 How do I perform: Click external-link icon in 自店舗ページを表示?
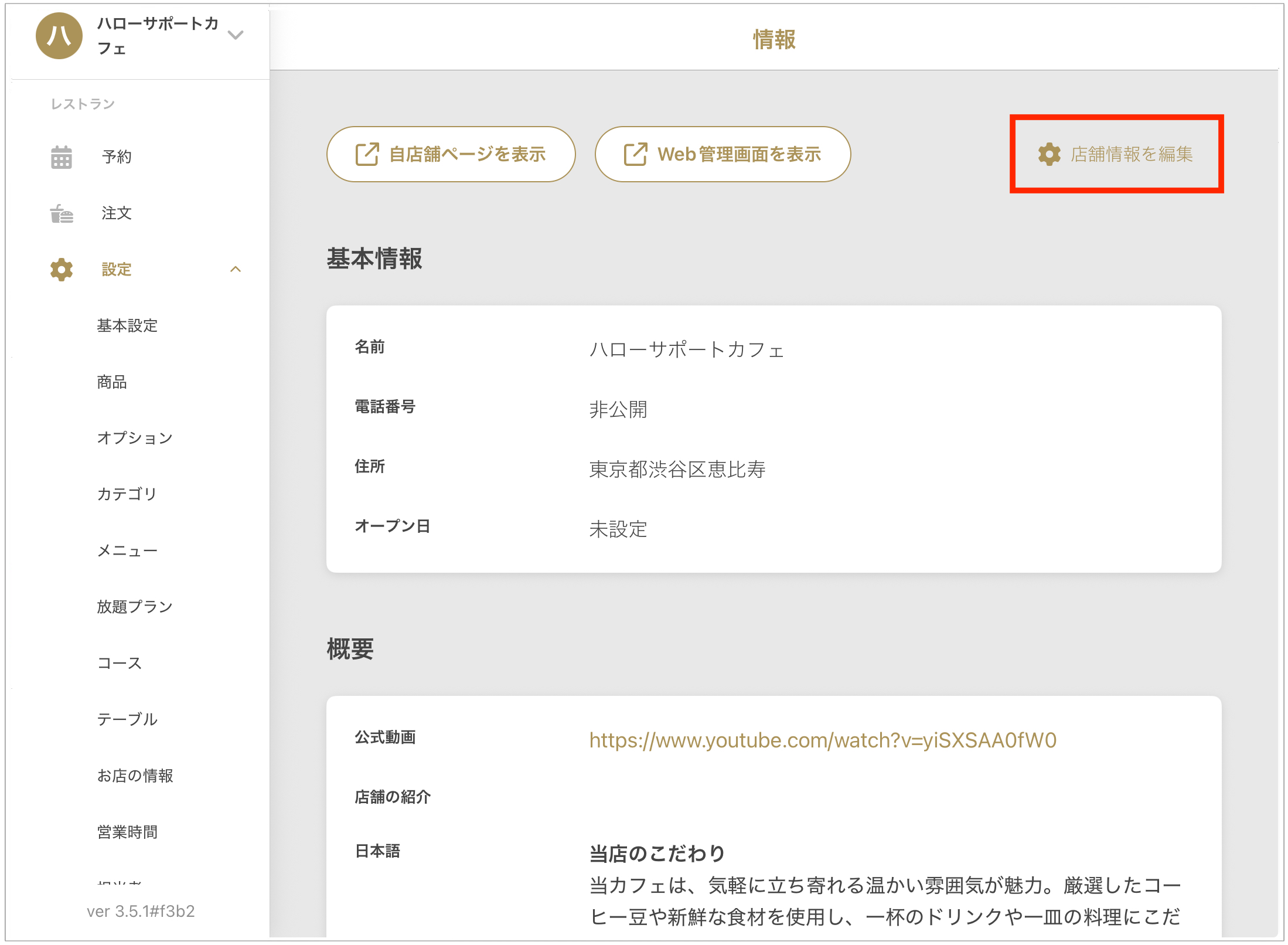[367, 154]
